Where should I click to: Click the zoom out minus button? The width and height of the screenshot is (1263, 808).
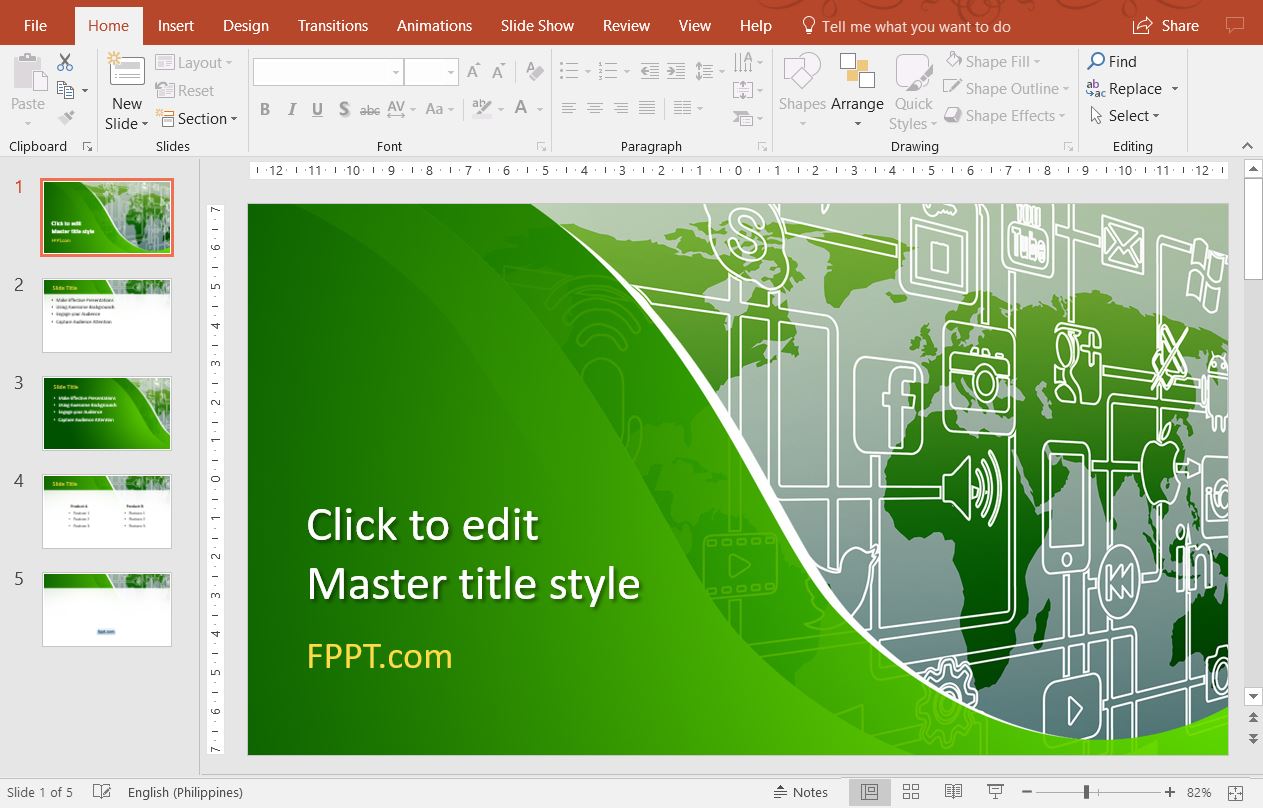coord(1026,792)
